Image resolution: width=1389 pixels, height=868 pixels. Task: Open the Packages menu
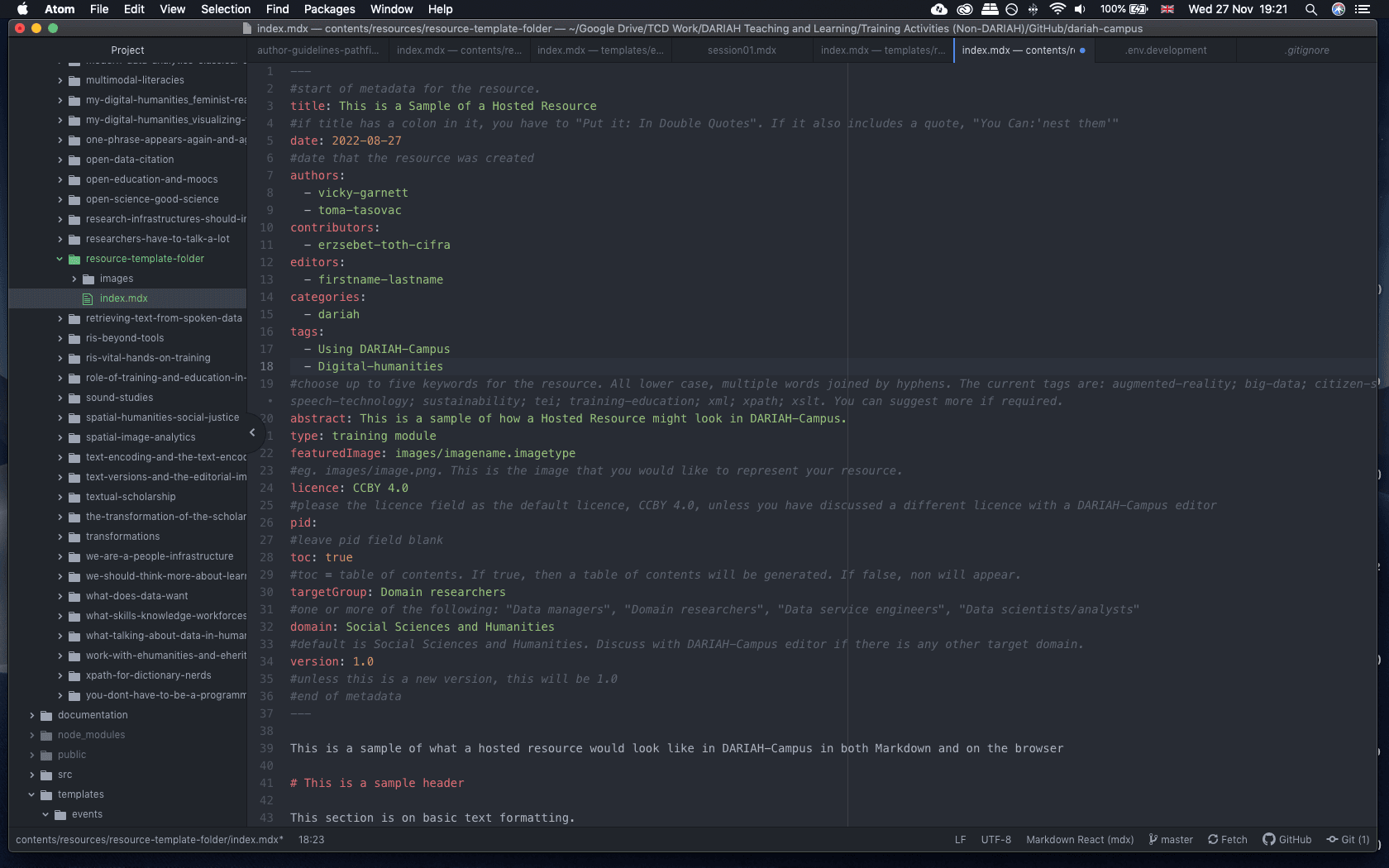[x=329, y=9]
